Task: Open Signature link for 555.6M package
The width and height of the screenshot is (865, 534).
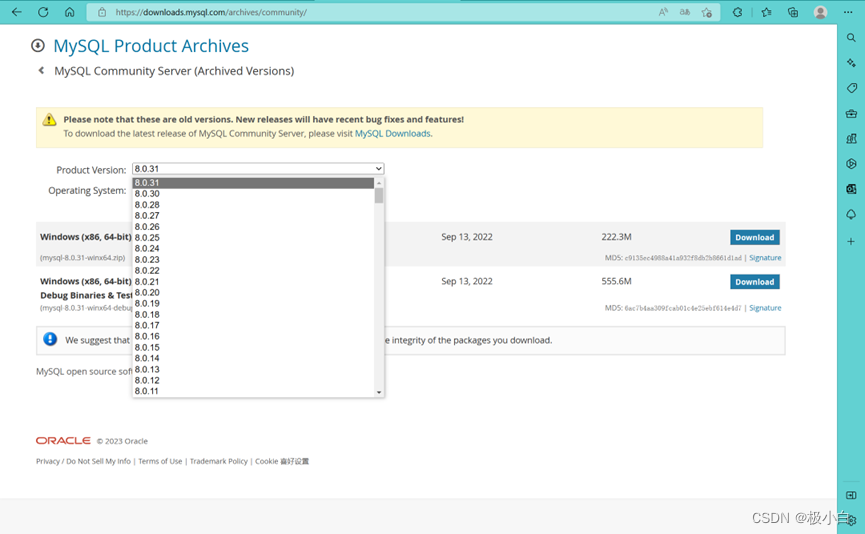Action: pyautogui.click(x=765, y=308)
